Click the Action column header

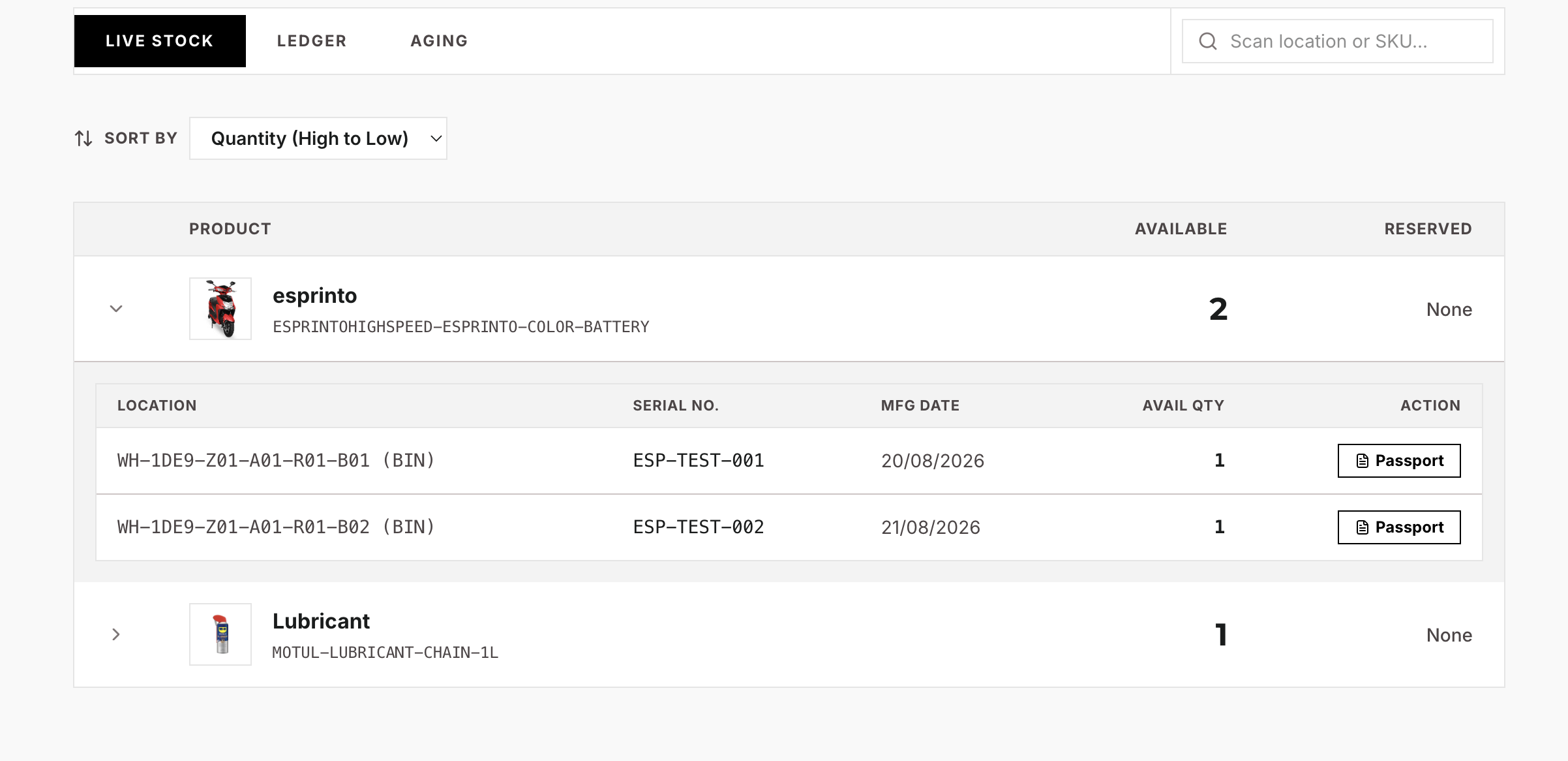click(1430, 406)
